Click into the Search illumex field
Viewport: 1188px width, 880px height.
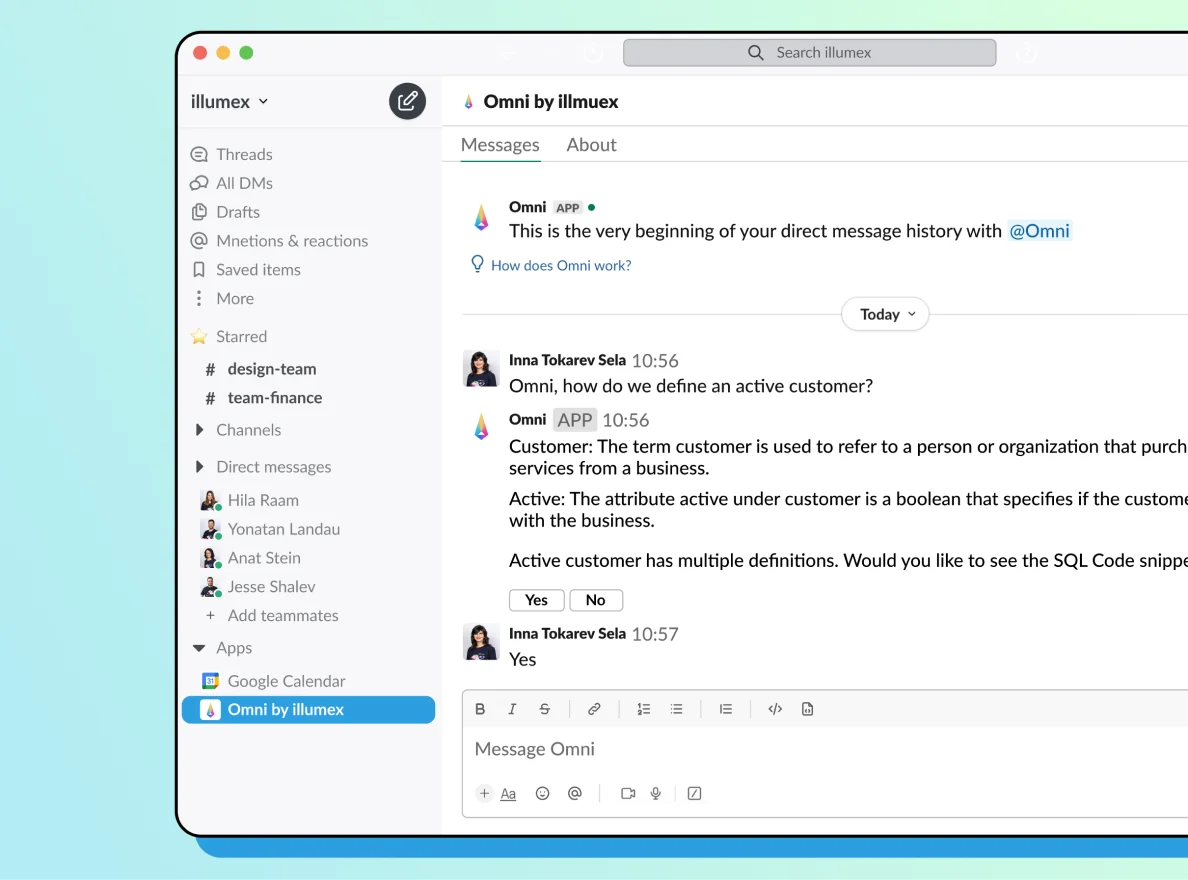[809, 52]
